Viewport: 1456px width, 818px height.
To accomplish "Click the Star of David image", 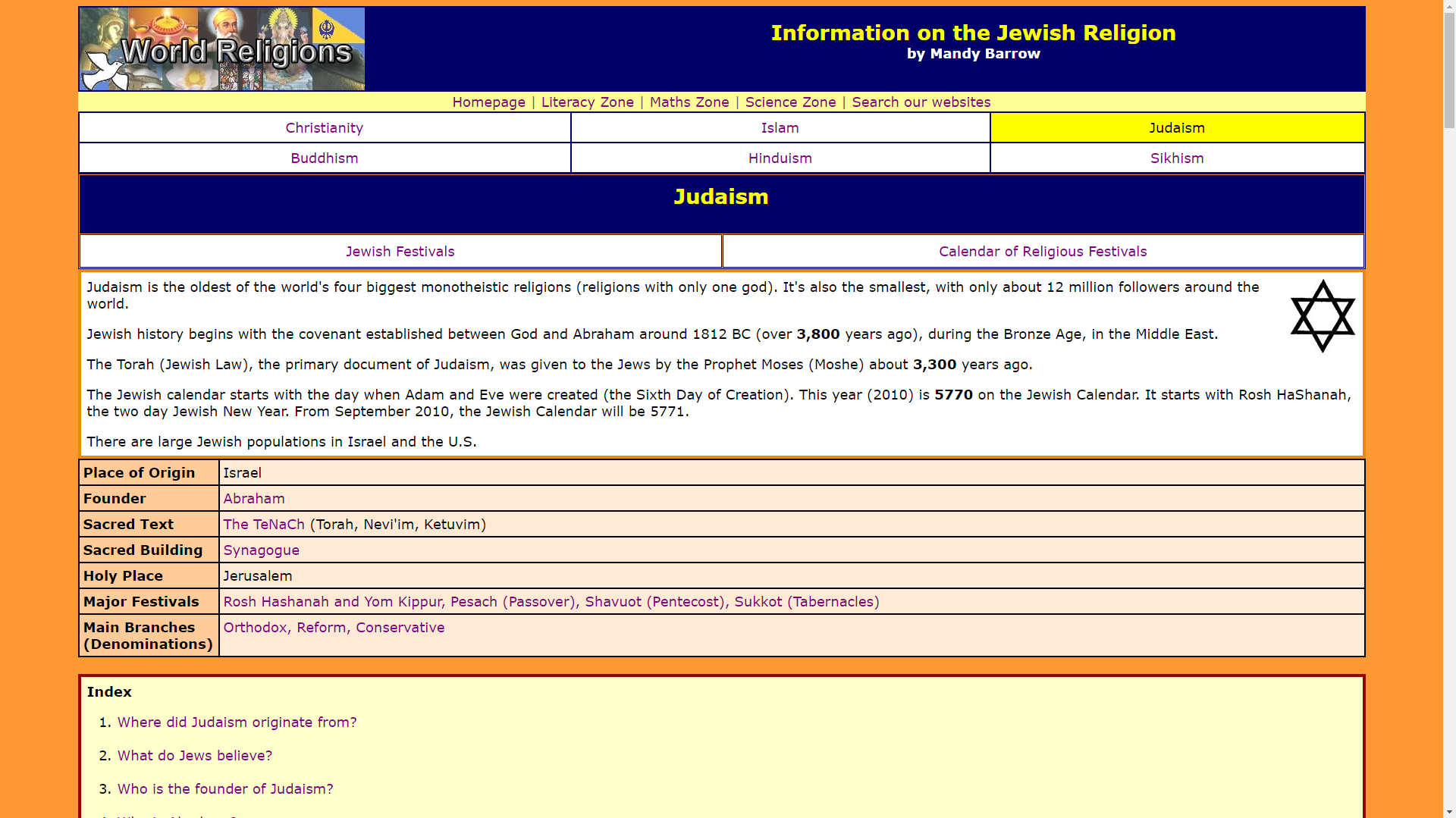I will click(1322, 316).
